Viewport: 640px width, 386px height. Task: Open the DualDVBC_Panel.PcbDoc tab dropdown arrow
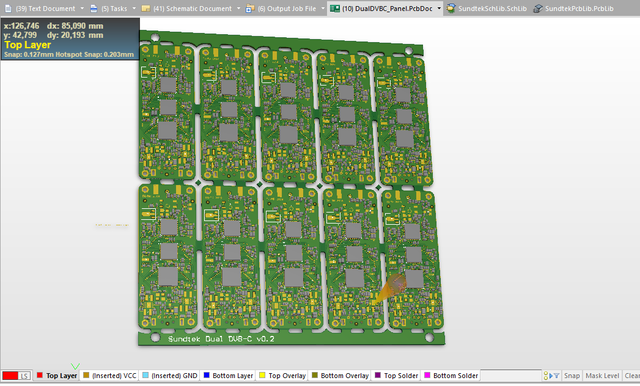(x=439, y=8)
